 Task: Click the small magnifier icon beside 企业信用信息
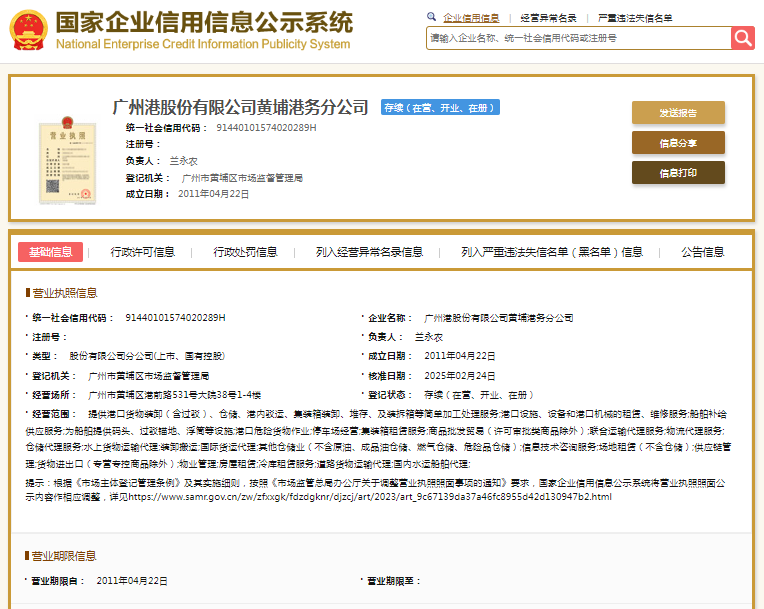(431, 17)
